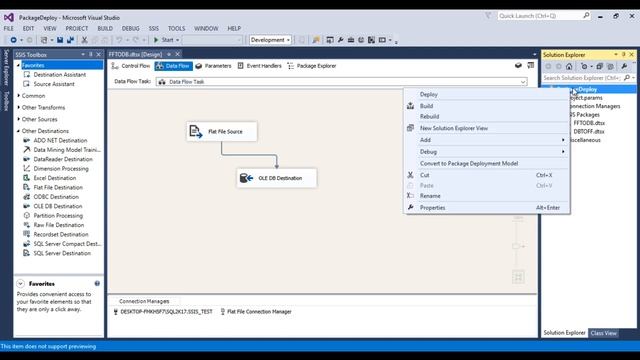Open the Server Explorer side tab
Viewport: 640px width, 360px height.
coord(6,68)
